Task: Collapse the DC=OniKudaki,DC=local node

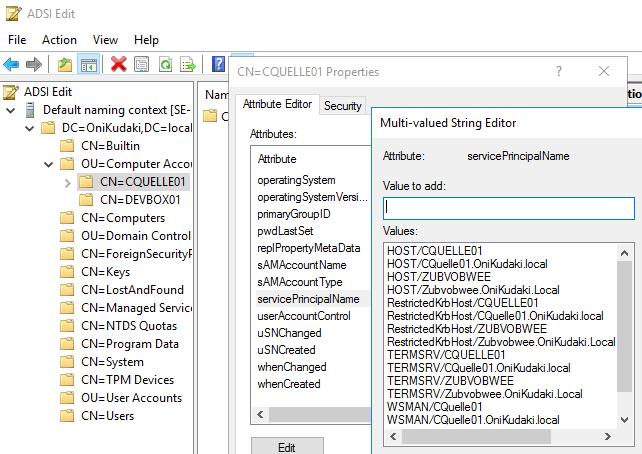Action: [29, 128]
